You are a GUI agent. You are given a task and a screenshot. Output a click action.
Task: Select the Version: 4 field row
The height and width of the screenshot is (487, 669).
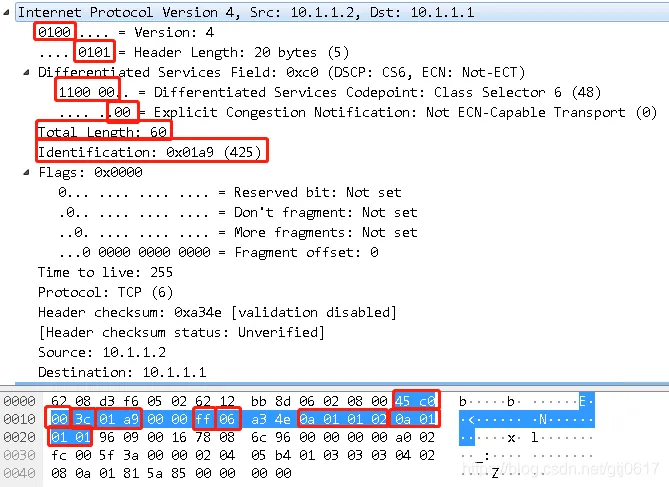126,32
